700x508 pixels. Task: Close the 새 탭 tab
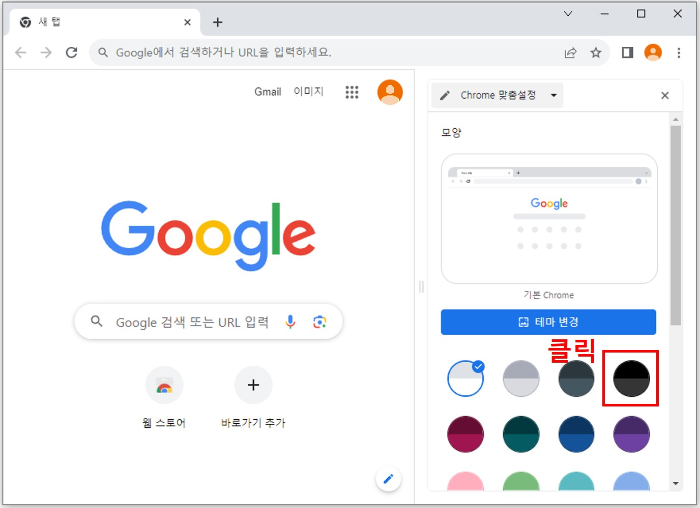(188, 22)
